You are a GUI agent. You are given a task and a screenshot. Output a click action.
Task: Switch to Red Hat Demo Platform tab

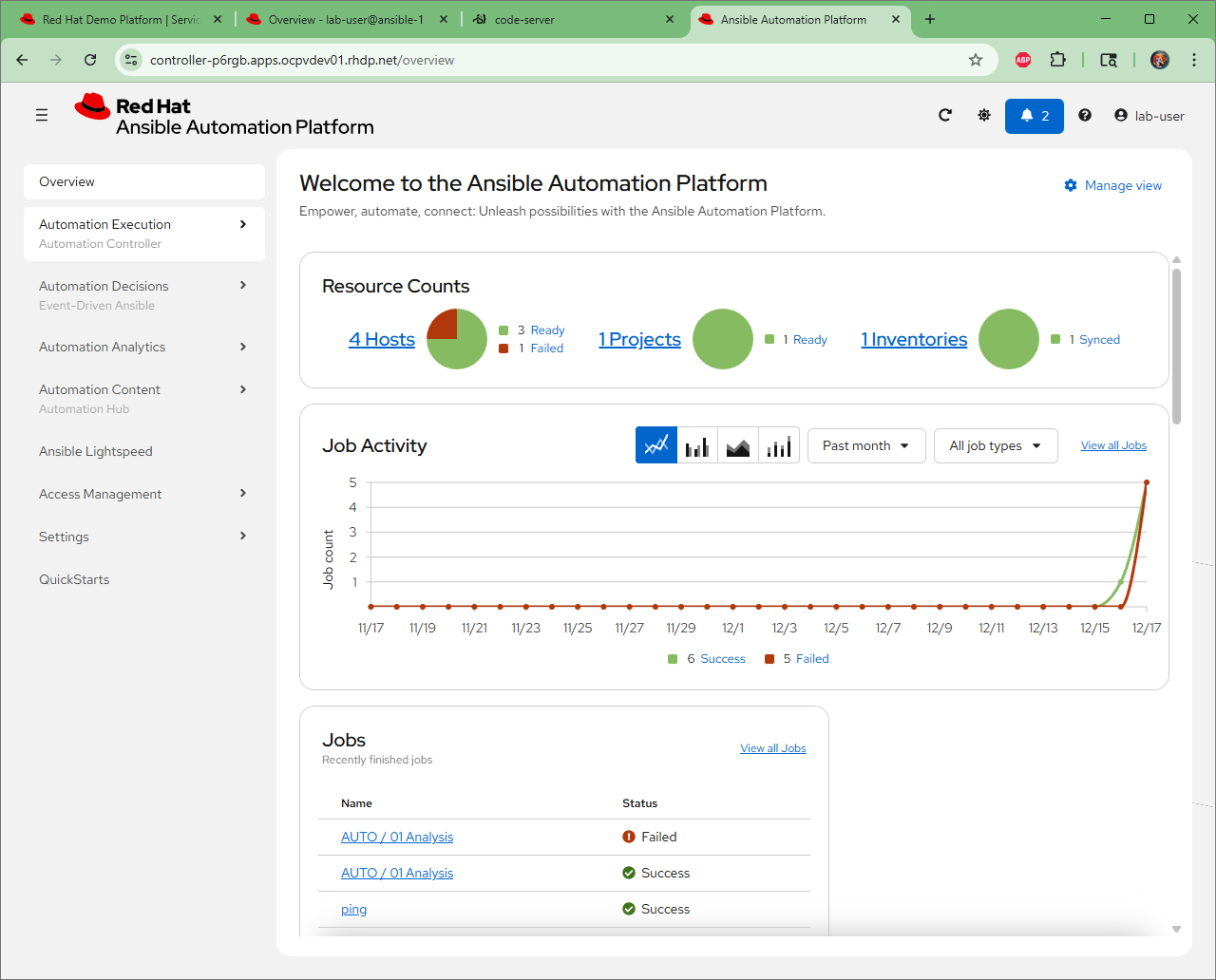pos(122,19)
